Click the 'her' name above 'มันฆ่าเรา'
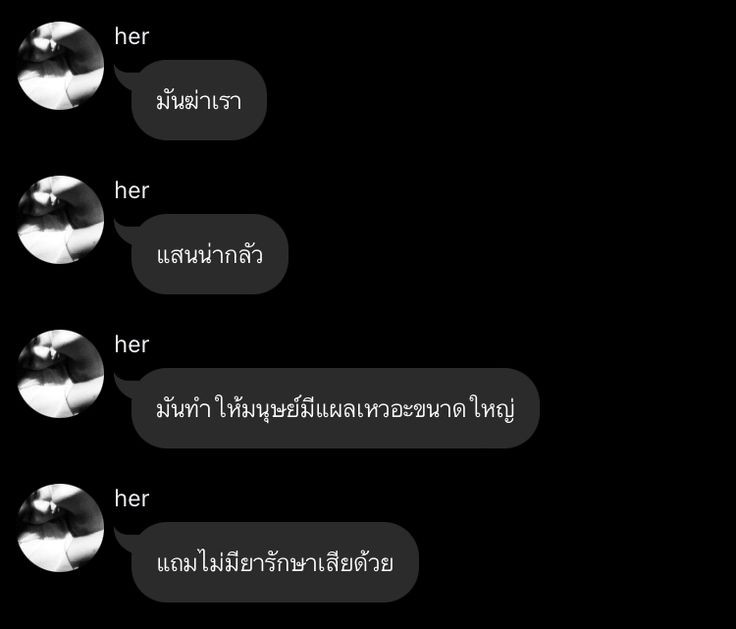 click(131, 37)
